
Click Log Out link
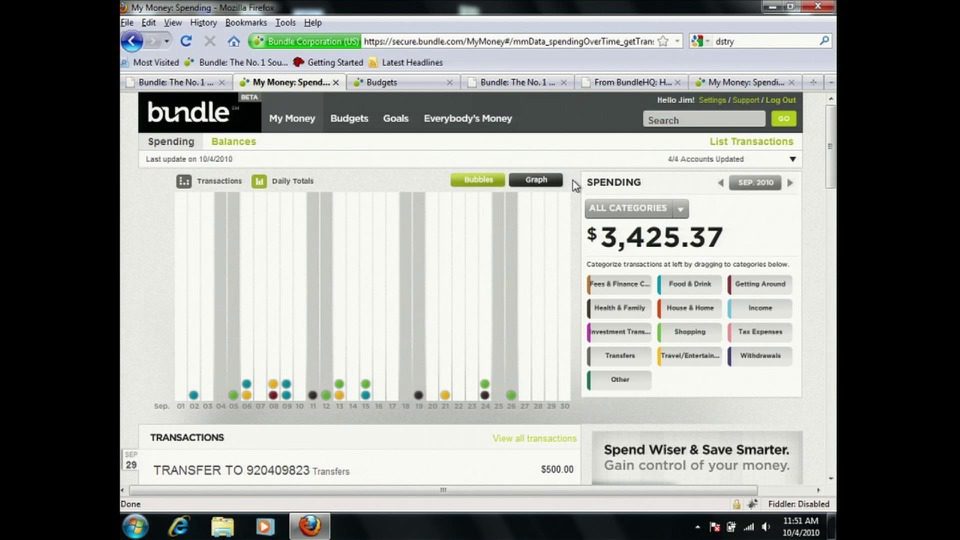tap(781, 100)
